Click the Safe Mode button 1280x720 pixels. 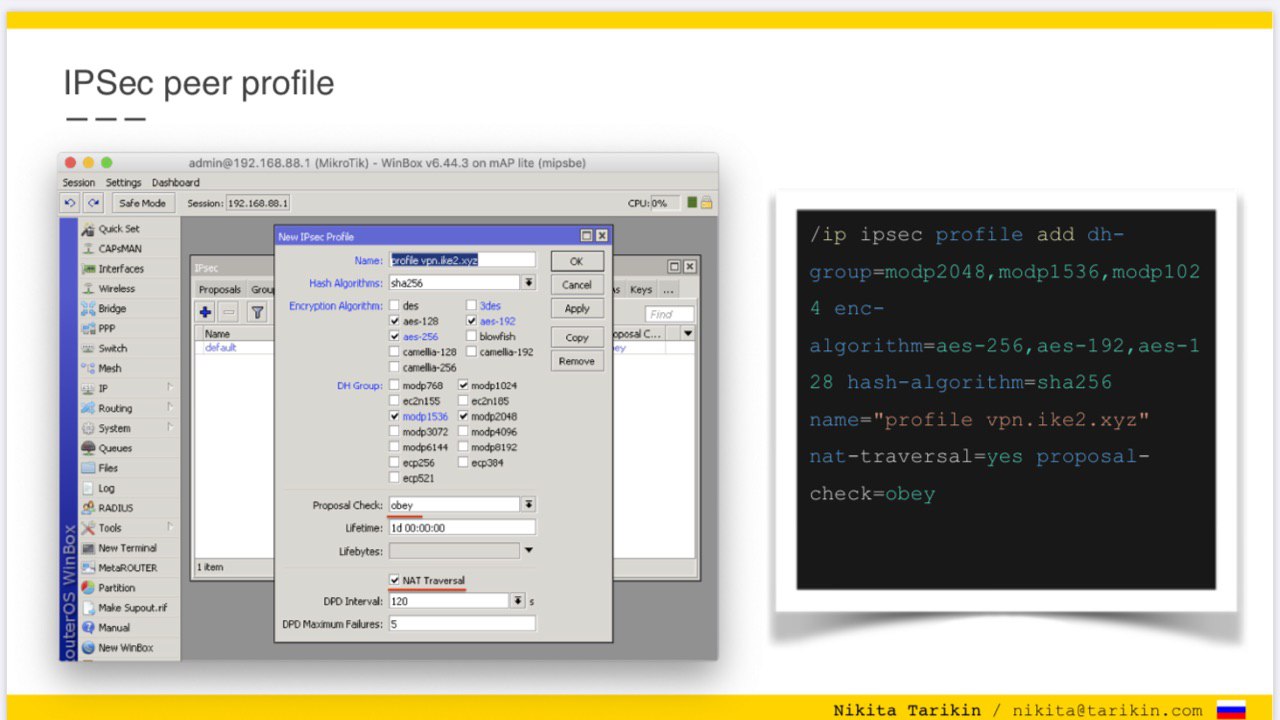click(x=143, y=203)
